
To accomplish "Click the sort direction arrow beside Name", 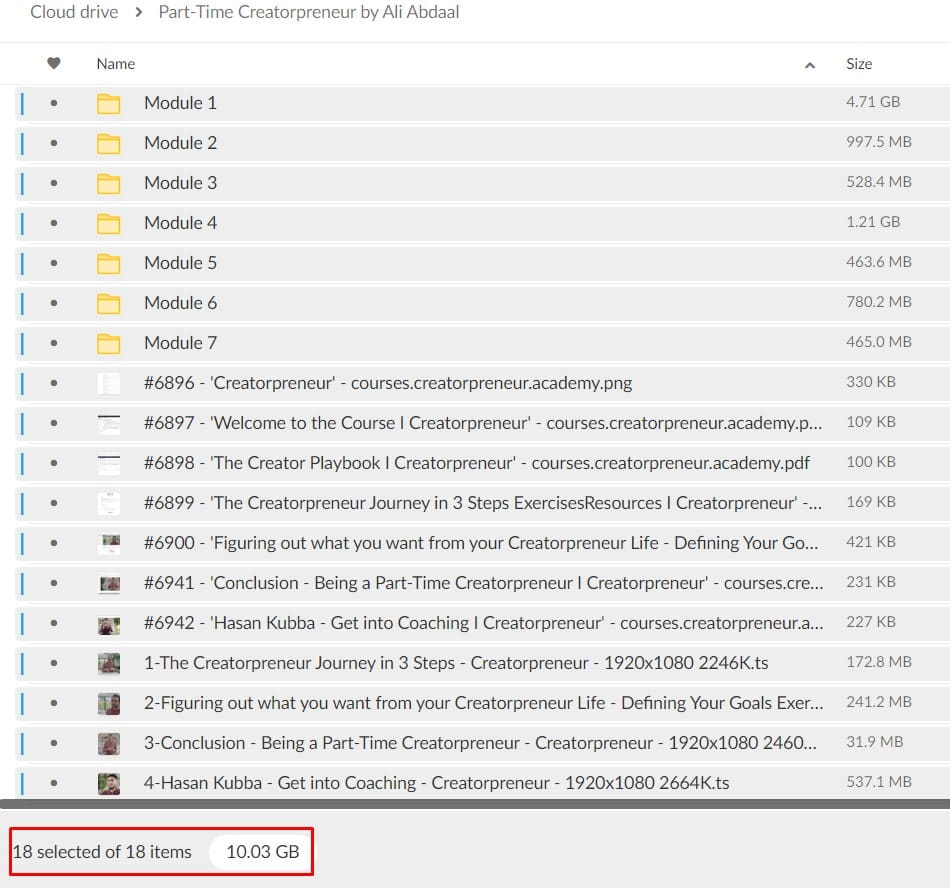I will 810,65.
